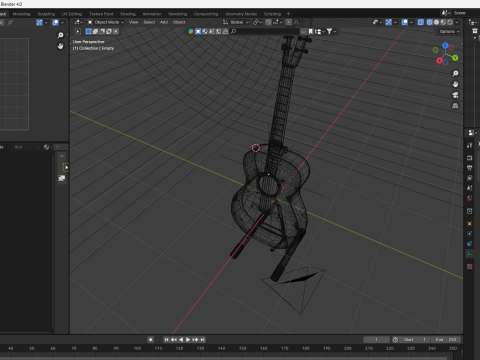Click the zoom icon in the left image editor

point(60,35)
